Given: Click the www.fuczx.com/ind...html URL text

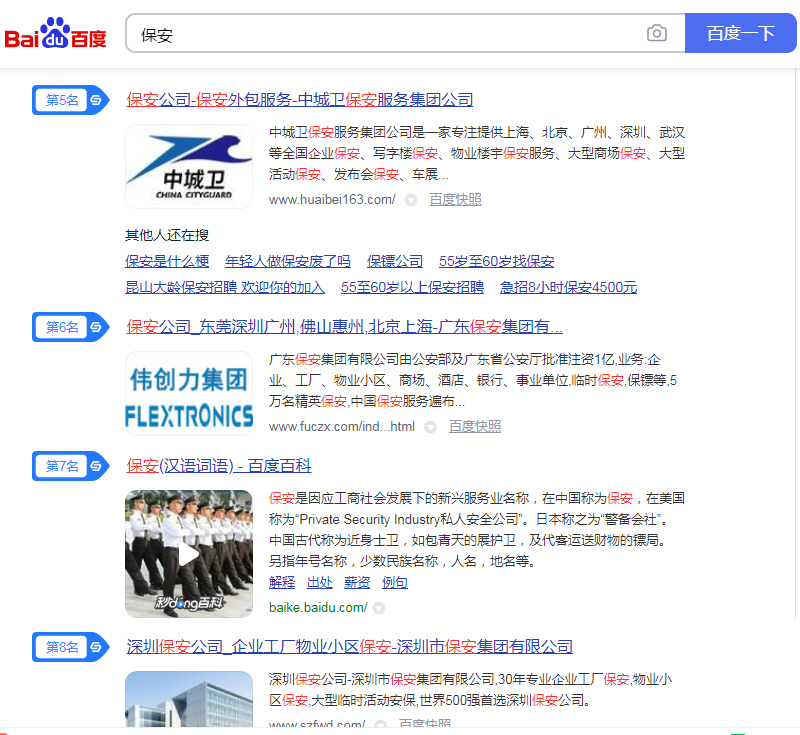Looking at the screenshot, I should pyautogui.click(x=342, y=426).
